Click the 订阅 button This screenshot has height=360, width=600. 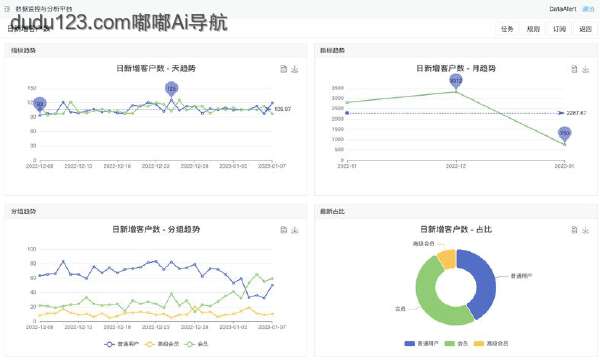coord(559,29)
